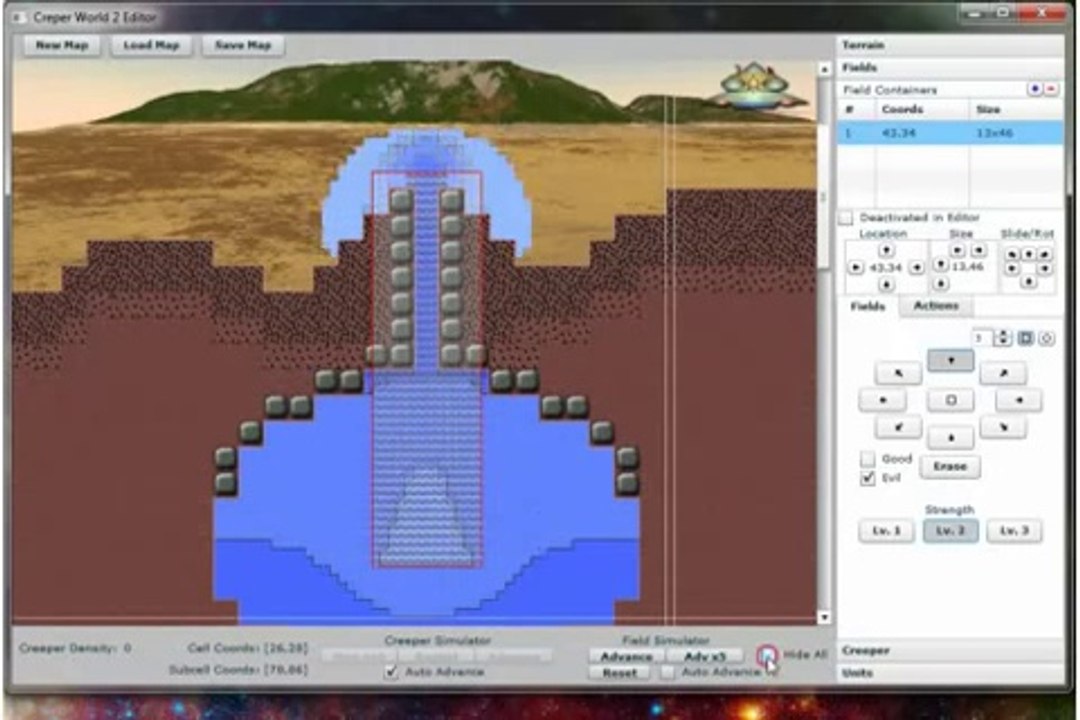
Task: Click the # column header
Action: 856,110
